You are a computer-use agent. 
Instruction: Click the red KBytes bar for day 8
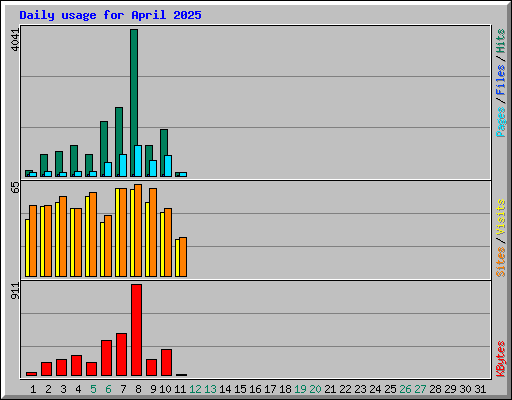(x=136, y=330)
